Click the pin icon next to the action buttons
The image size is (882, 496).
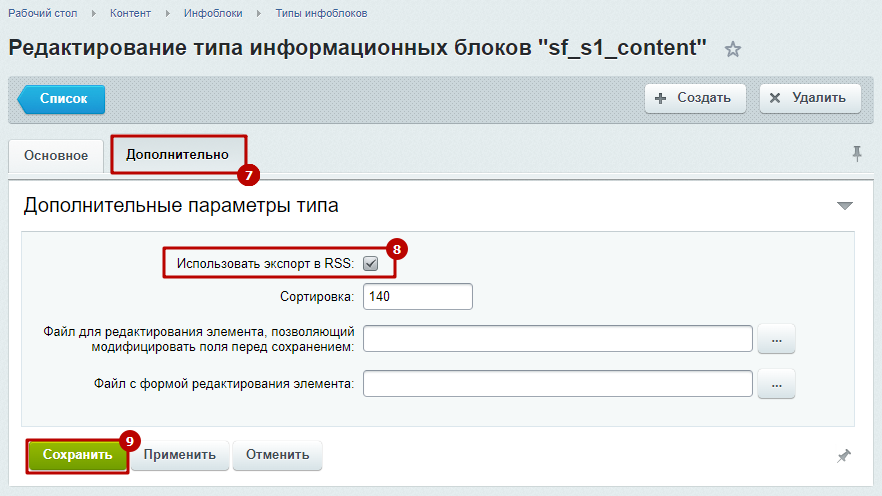[844, 456]
